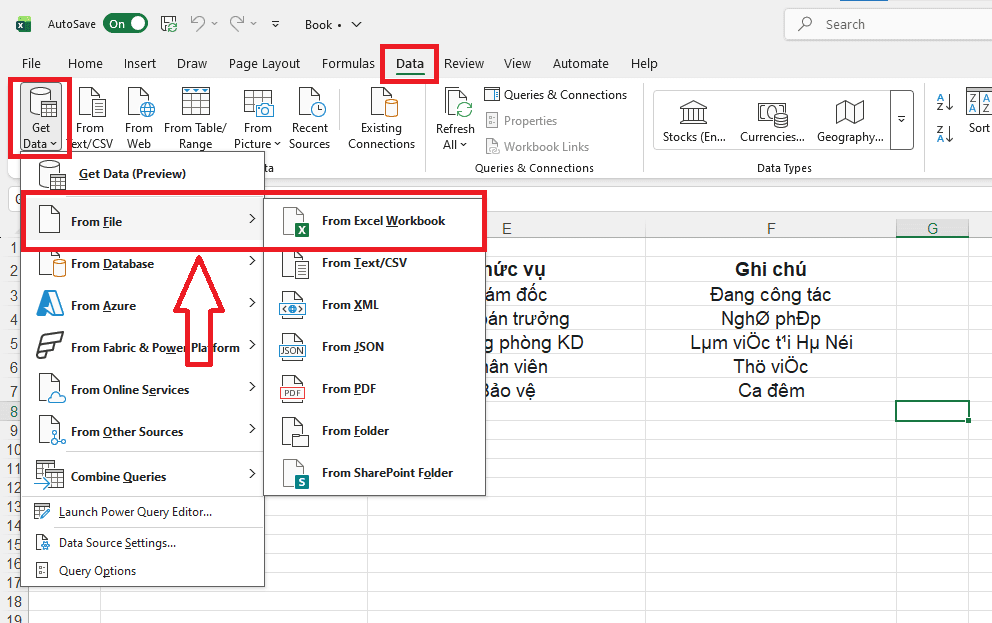Switch to the Home tab
Image resolution: width=992 pixels, height=623 pixels.
click(85, 63)
